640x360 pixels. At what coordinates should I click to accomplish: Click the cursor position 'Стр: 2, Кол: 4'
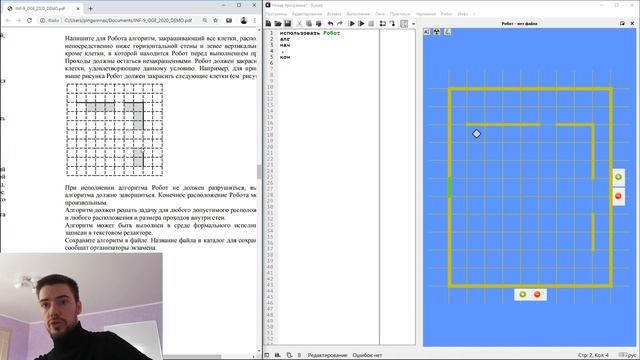tap(593, 355)
